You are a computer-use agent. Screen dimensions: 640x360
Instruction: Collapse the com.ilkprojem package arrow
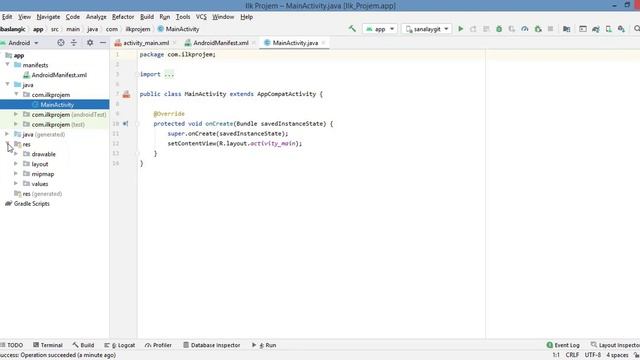tap(16, 94)
